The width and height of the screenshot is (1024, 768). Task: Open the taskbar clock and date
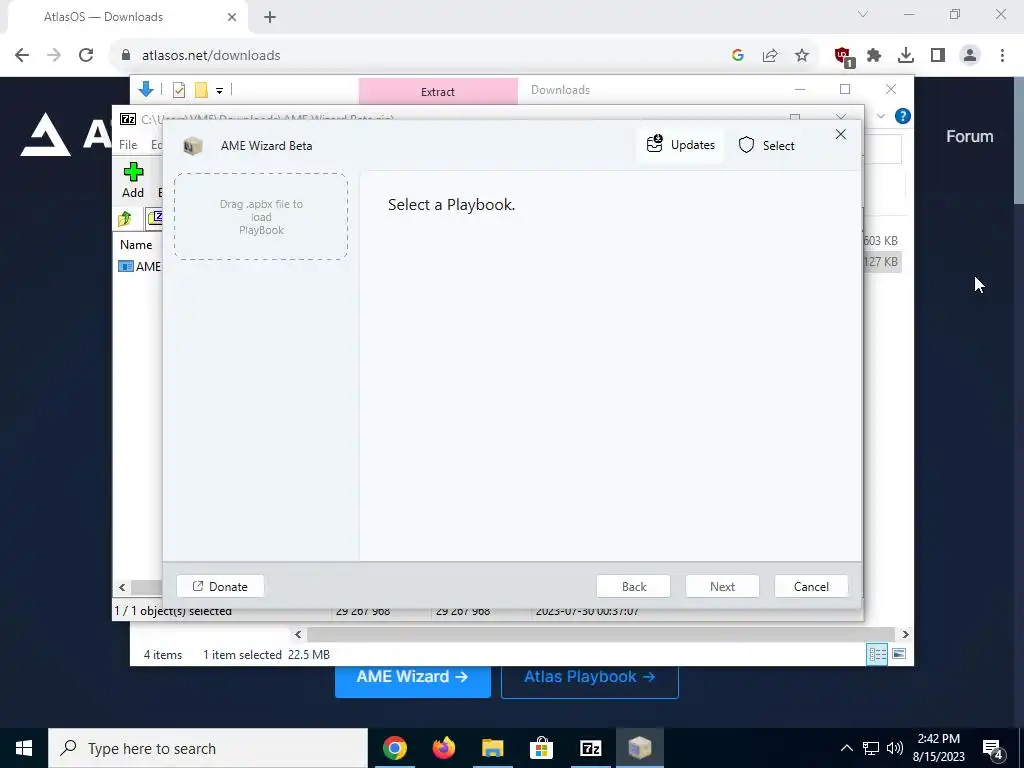938,748
